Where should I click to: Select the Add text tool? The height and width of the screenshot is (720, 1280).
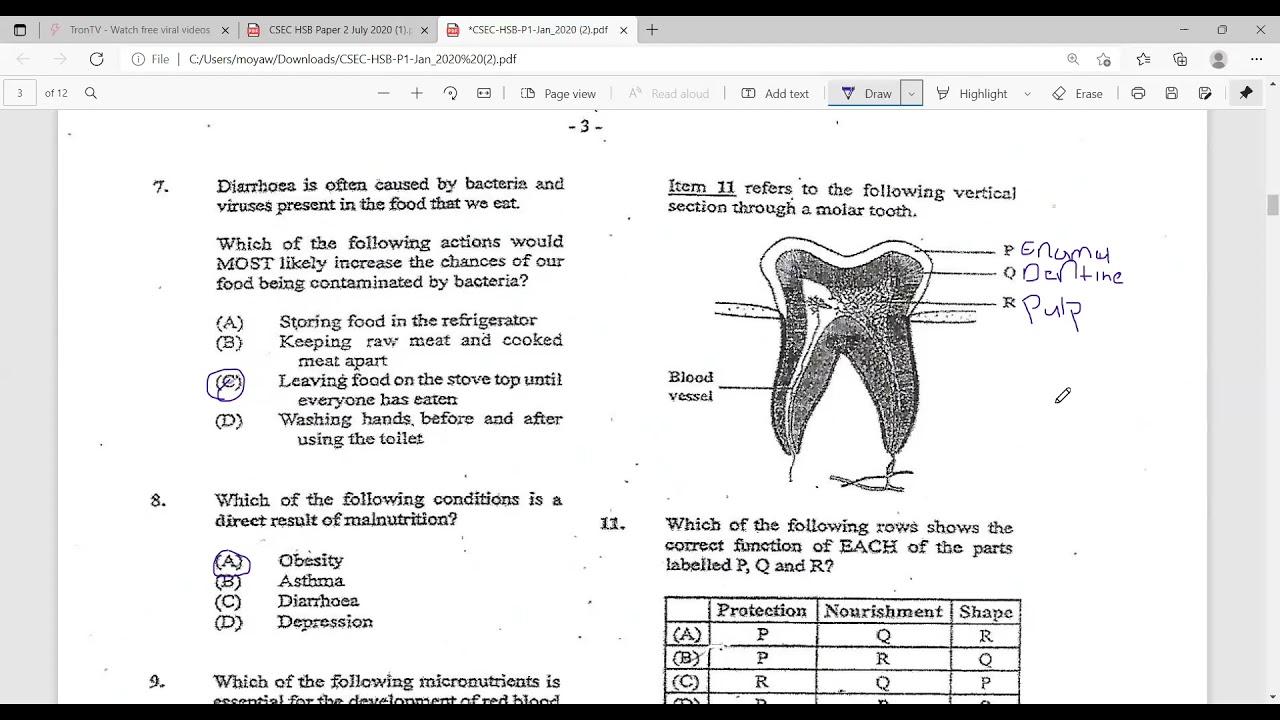[x=775, y=93]
